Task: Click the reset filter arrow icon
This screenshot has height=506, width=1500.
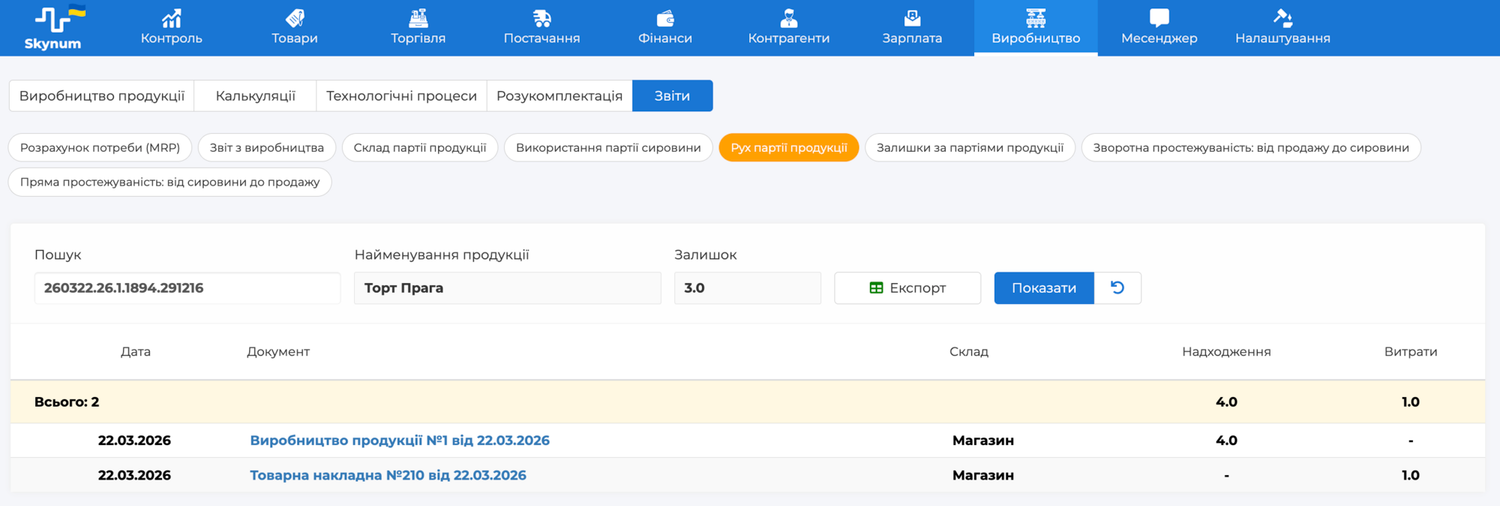Action: click(1118, 288)
